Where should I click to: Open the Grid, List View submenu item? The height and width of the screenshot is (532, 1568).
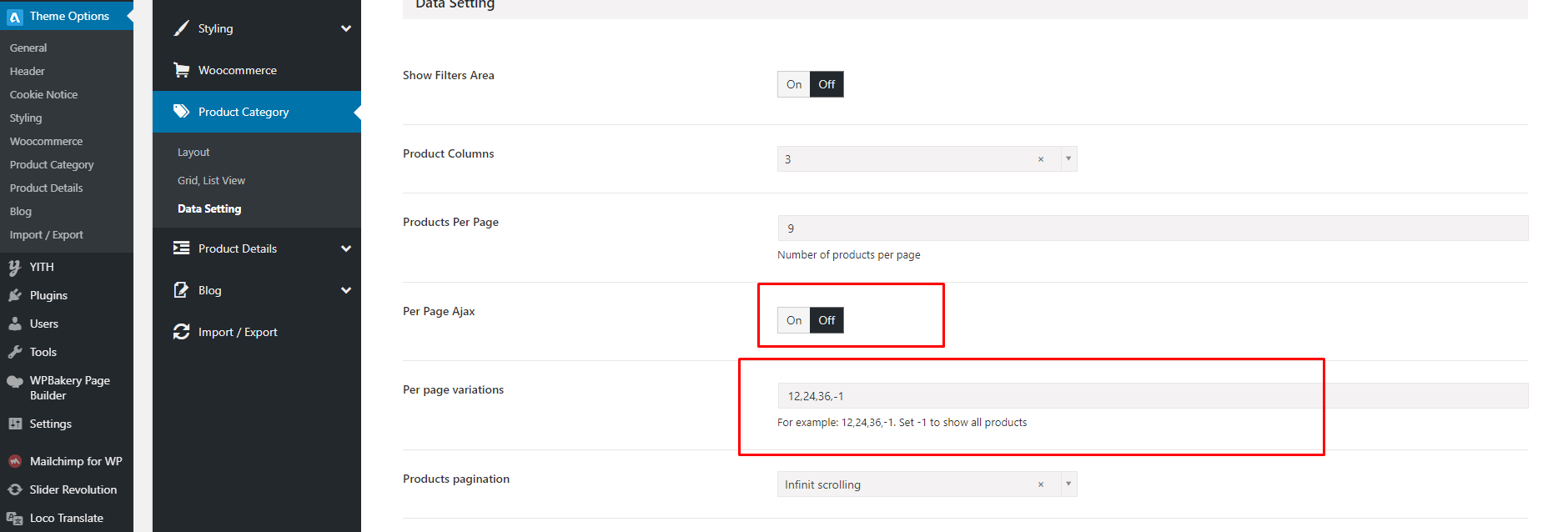pyautogui.click(x=211, y=180)
